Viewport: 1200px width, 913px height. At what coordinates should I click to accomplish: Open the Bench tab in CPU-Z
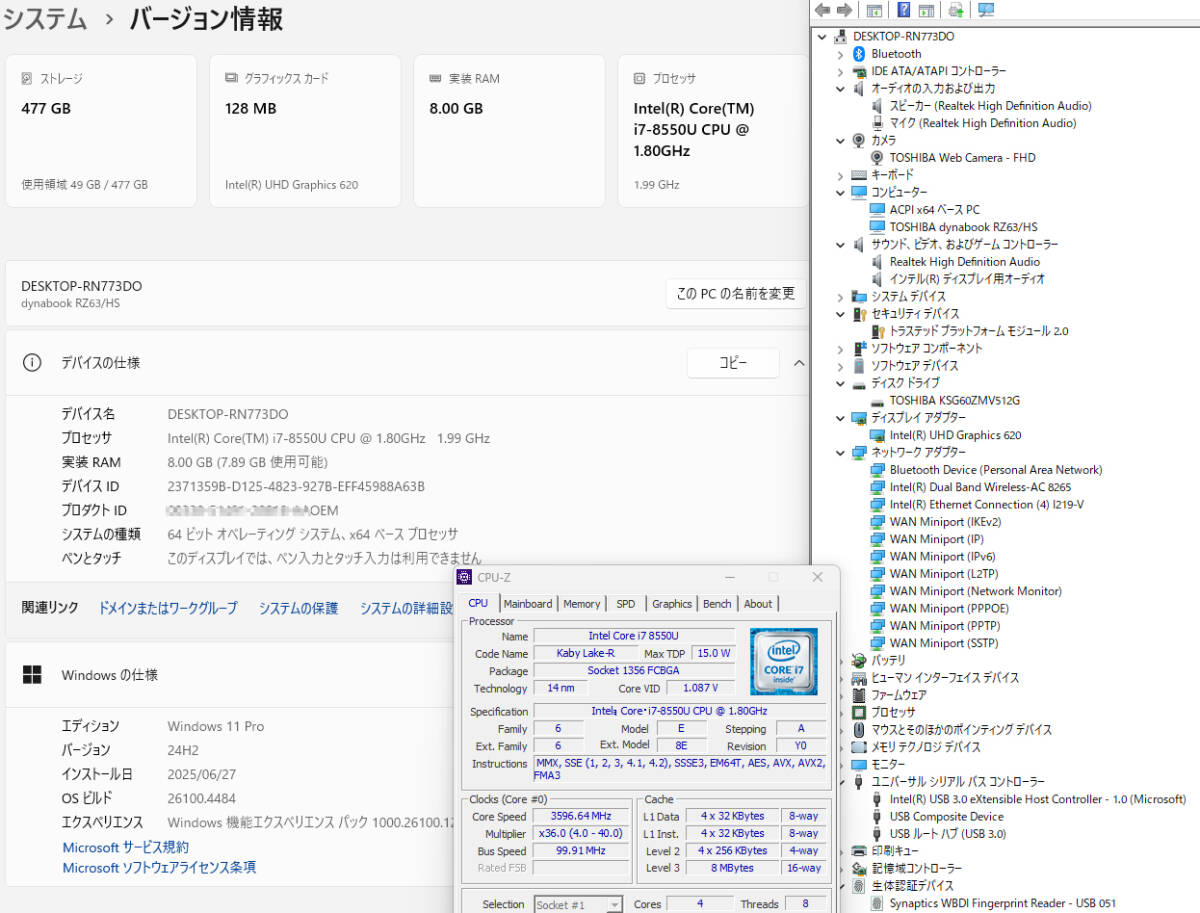click(x=716, y=603)
